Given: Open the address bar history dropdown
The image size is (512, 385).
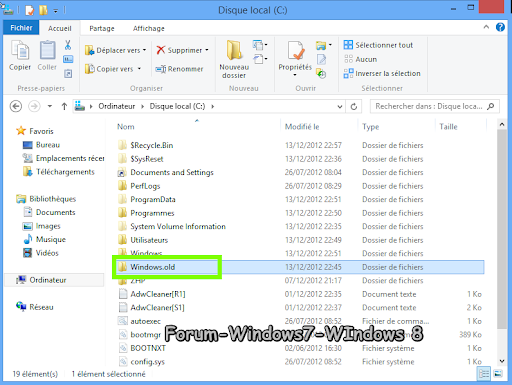Looking at the screenshot, I should [339, 107].
